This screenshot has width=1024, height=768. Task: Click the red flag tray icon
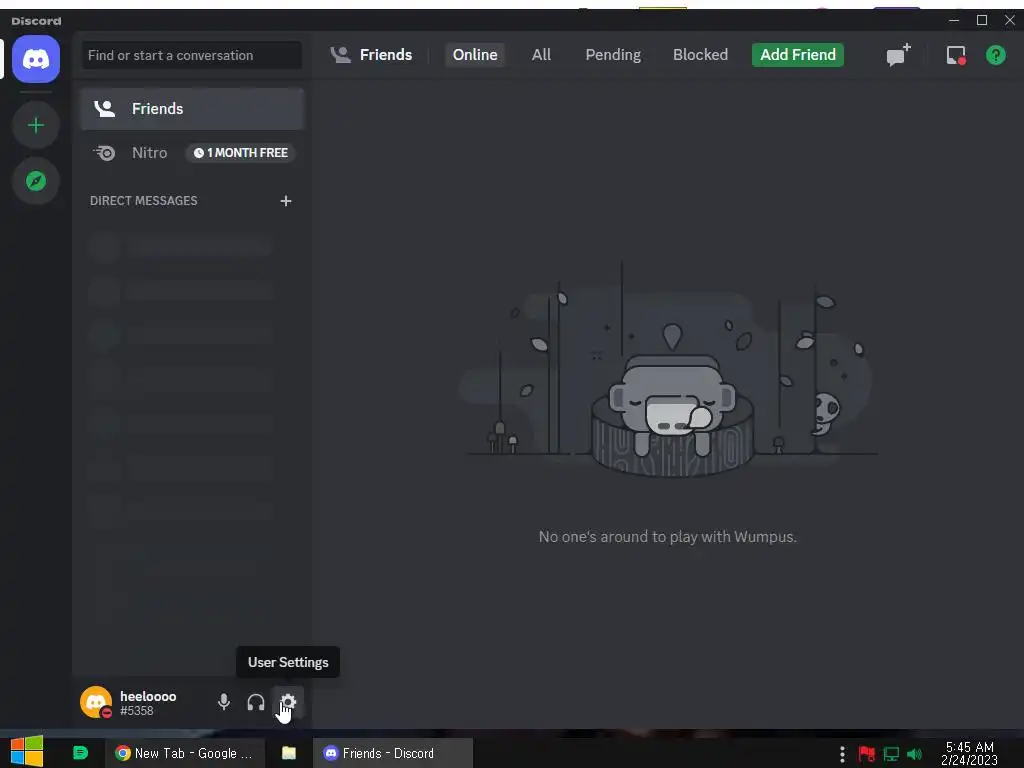867,754
